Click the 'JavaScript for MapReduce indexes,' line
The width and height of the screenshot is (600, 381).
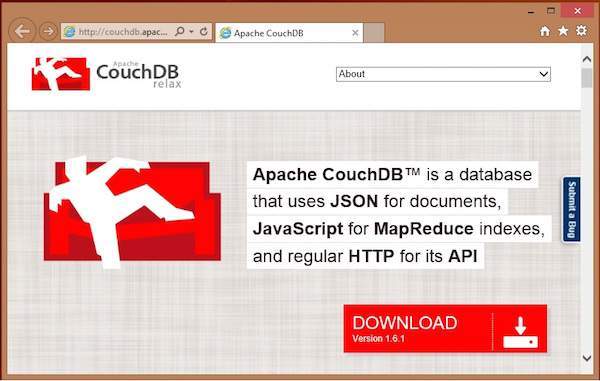[x=398, y=229]
